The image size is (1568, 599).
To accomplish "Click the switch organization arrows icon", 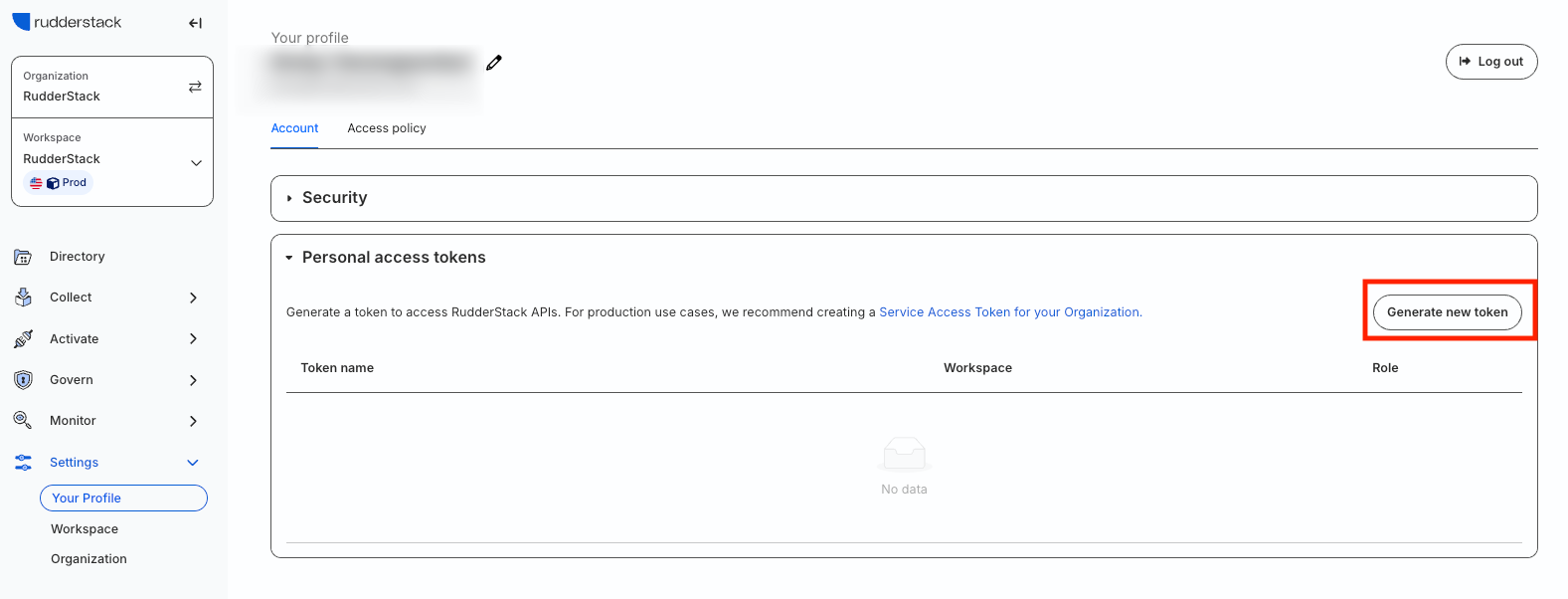I will (x=195, y=87).
